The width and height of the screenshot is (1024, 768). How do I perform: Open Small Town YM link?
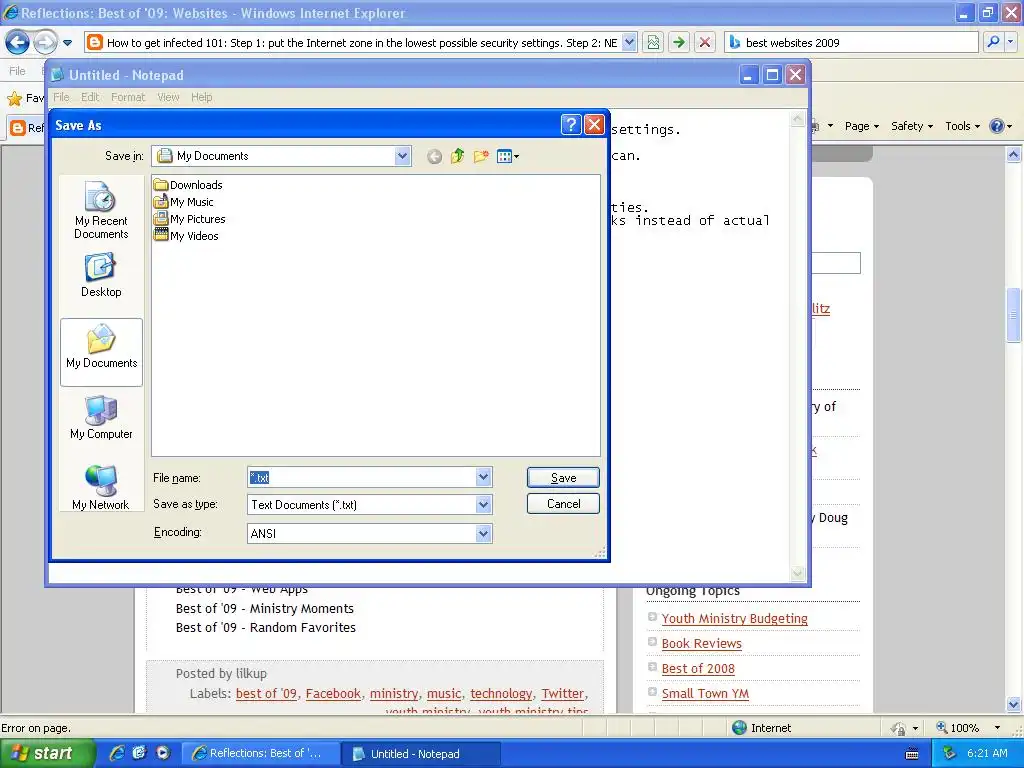[x=705, y=694]
